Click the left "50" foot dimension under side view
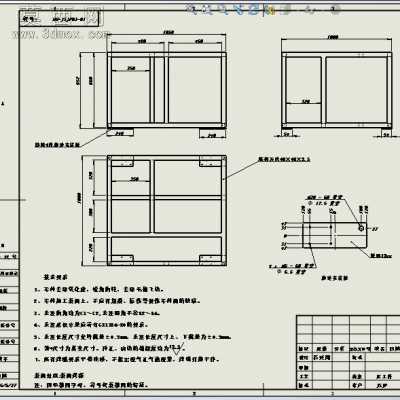The image size is (400, 400). click(x=286, y=134)
